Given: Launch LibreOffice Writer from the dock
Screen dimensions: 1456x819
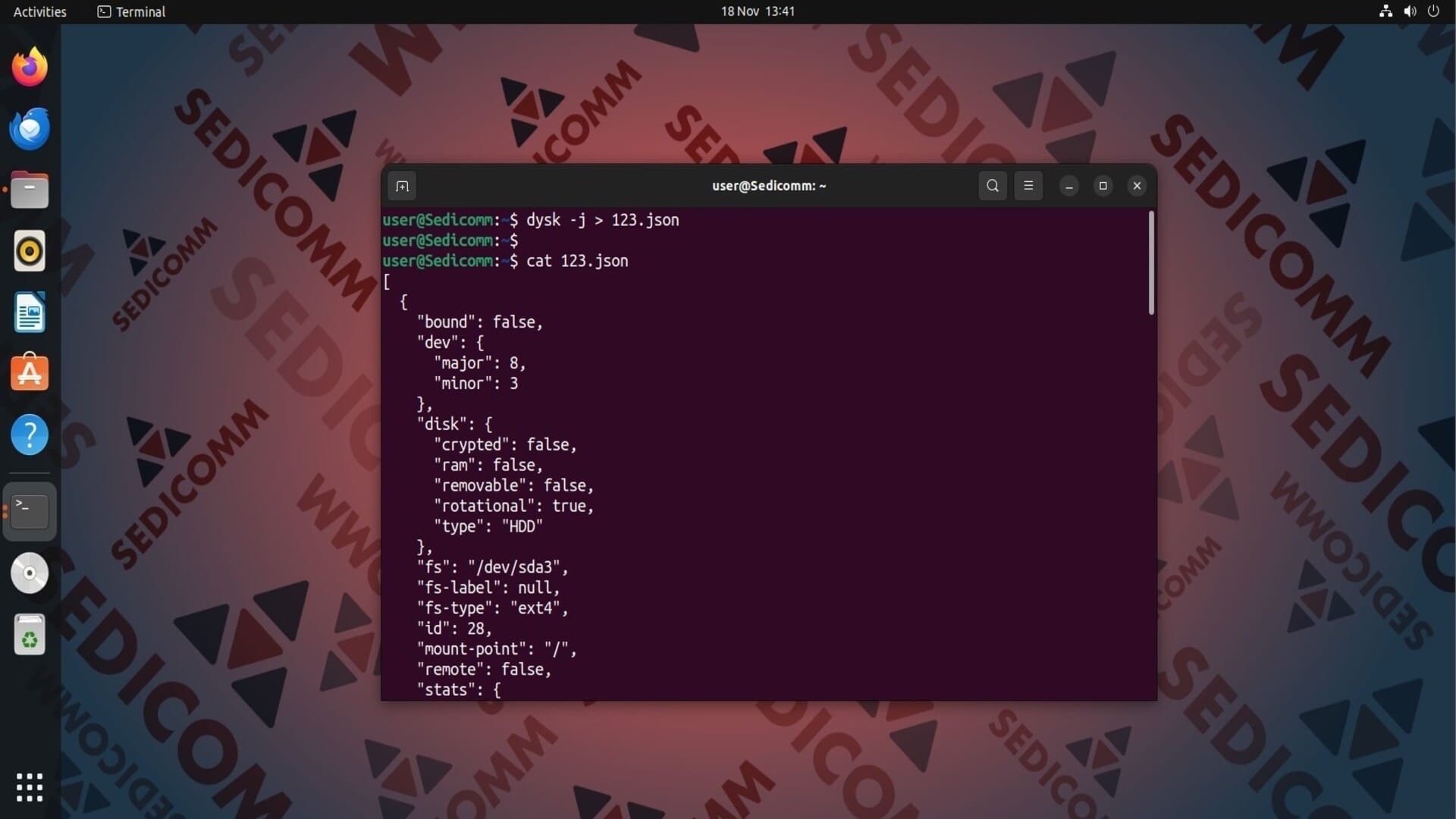Looking at the screenshot, I should click(30, 312).
